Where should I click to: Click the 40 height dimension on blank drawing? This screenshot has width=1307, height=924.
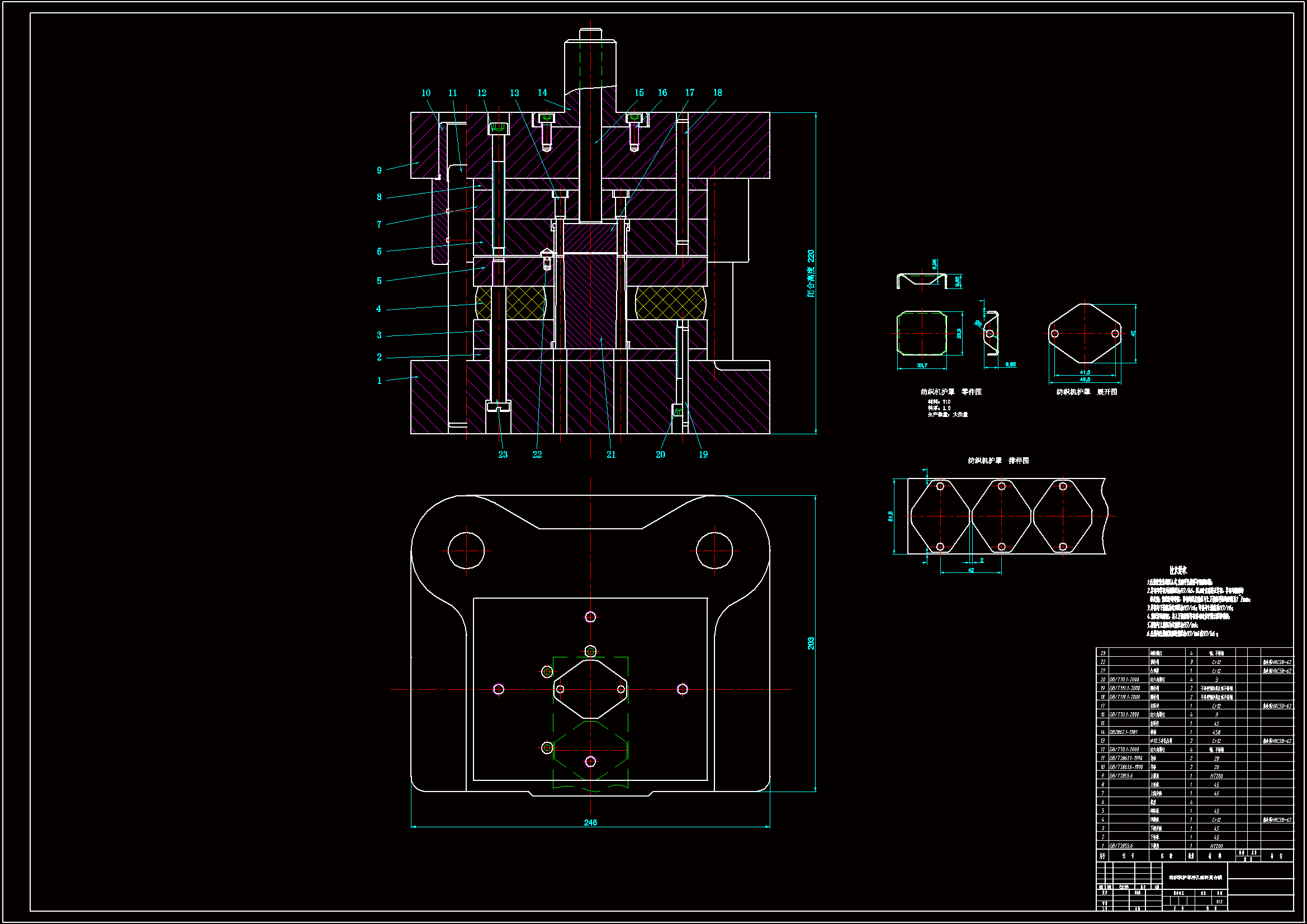tap(1133, 334)
